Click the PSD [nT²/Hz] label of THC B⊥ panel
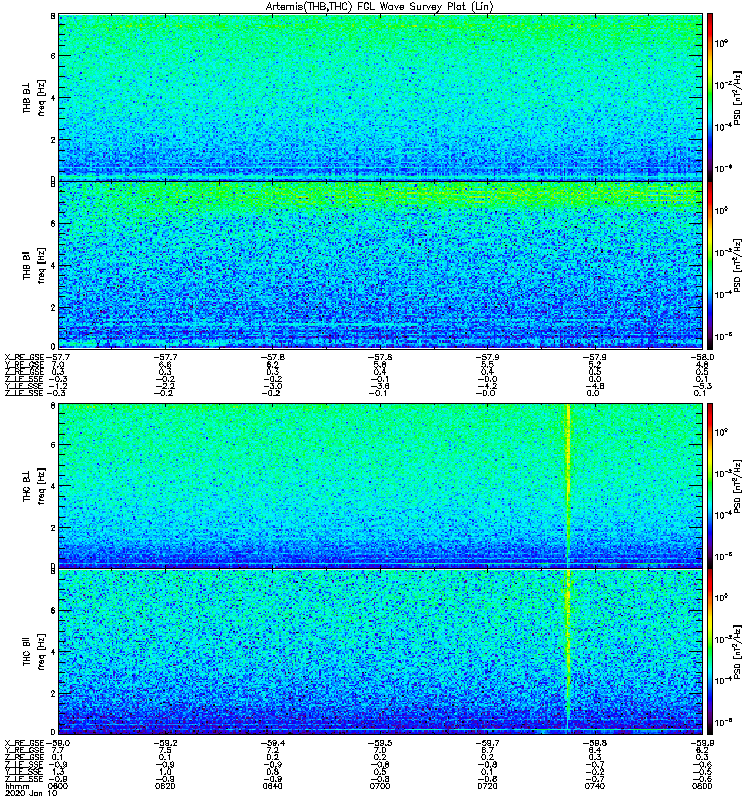The width and height of the screenshot is (750, 800). tap(738, 486)
